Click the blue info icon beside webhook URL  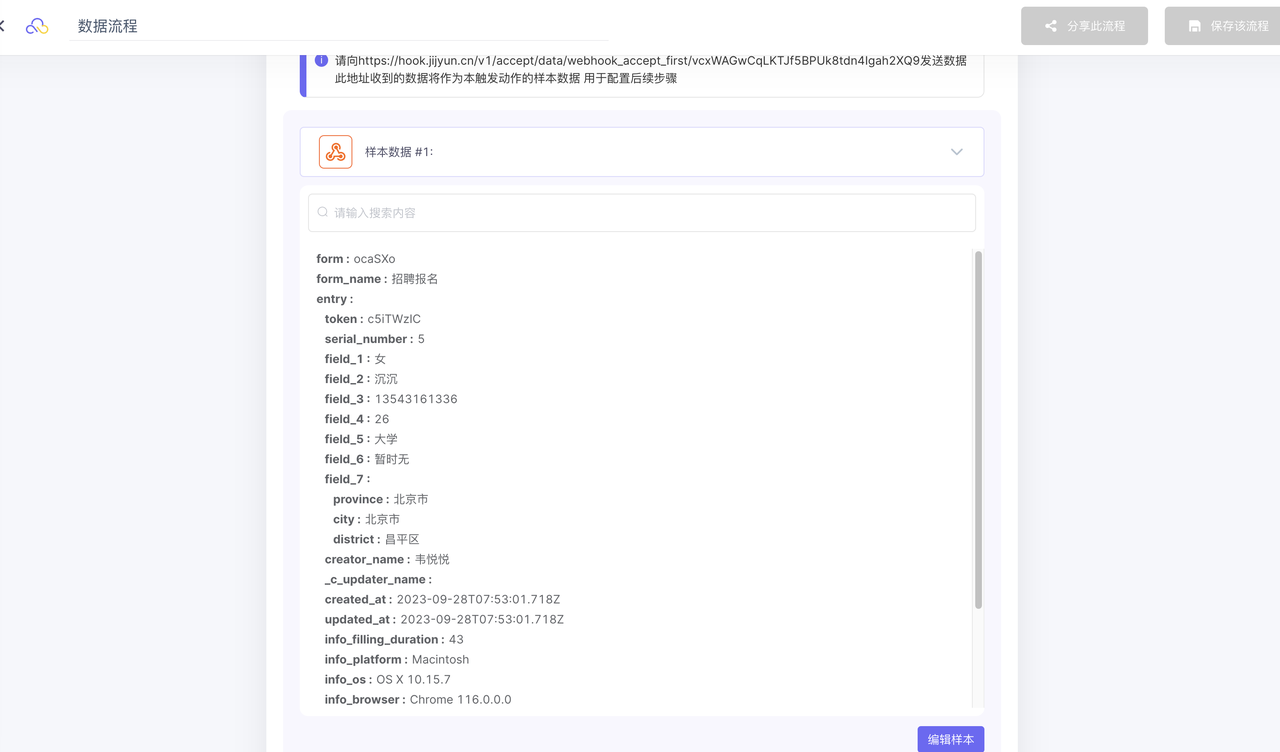coord(321,60)
